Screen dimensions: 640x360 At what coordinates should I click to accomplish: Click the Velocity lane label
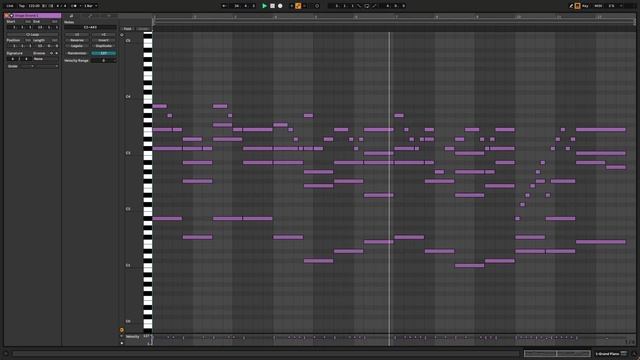click(133, 336)
